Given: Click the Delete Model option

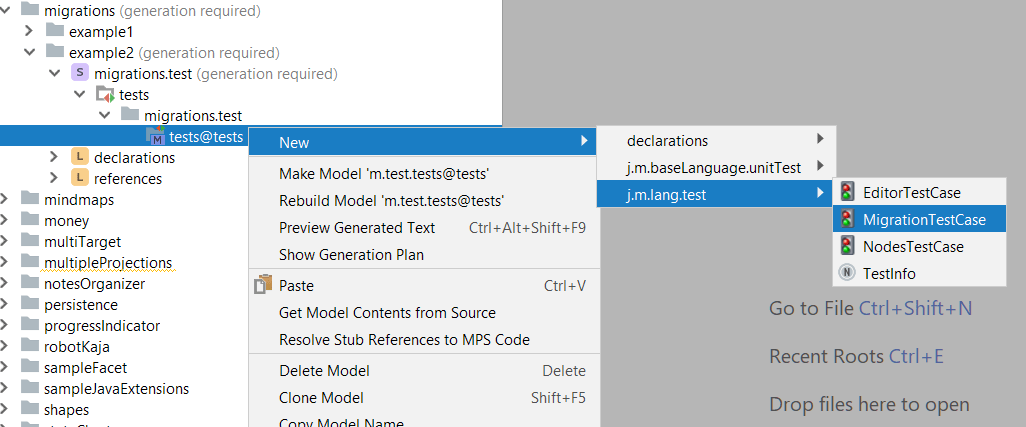Looking at the screenshot, I should pos(324,371).
